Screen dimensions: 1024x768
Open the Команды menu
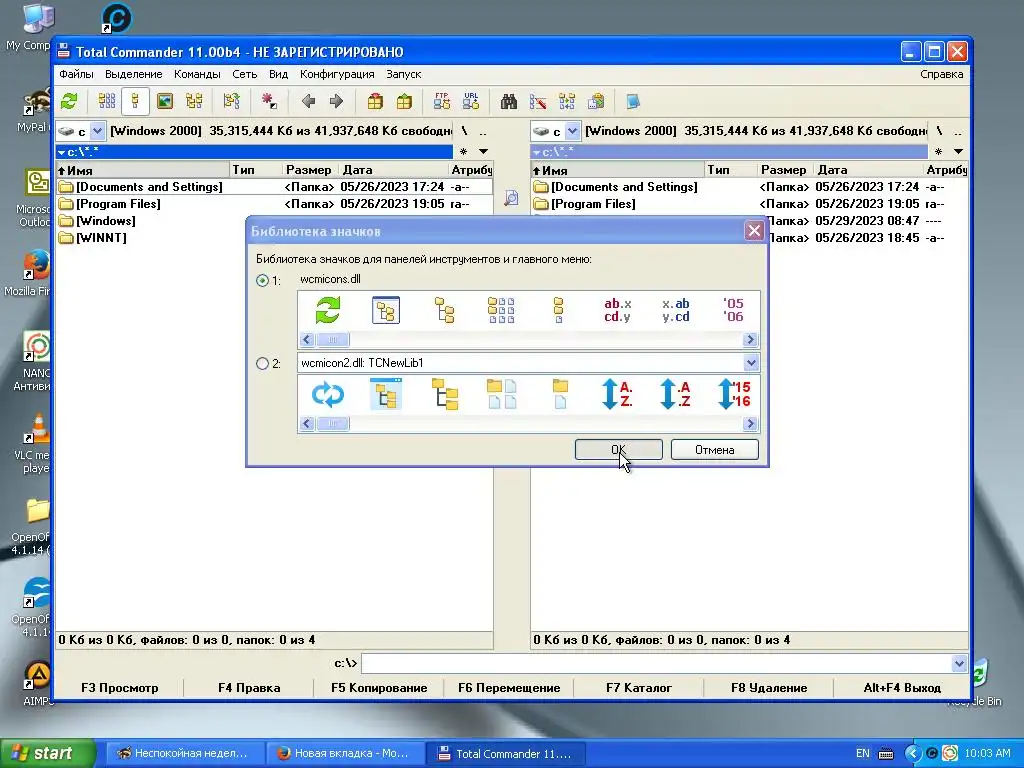click(197, 74)
